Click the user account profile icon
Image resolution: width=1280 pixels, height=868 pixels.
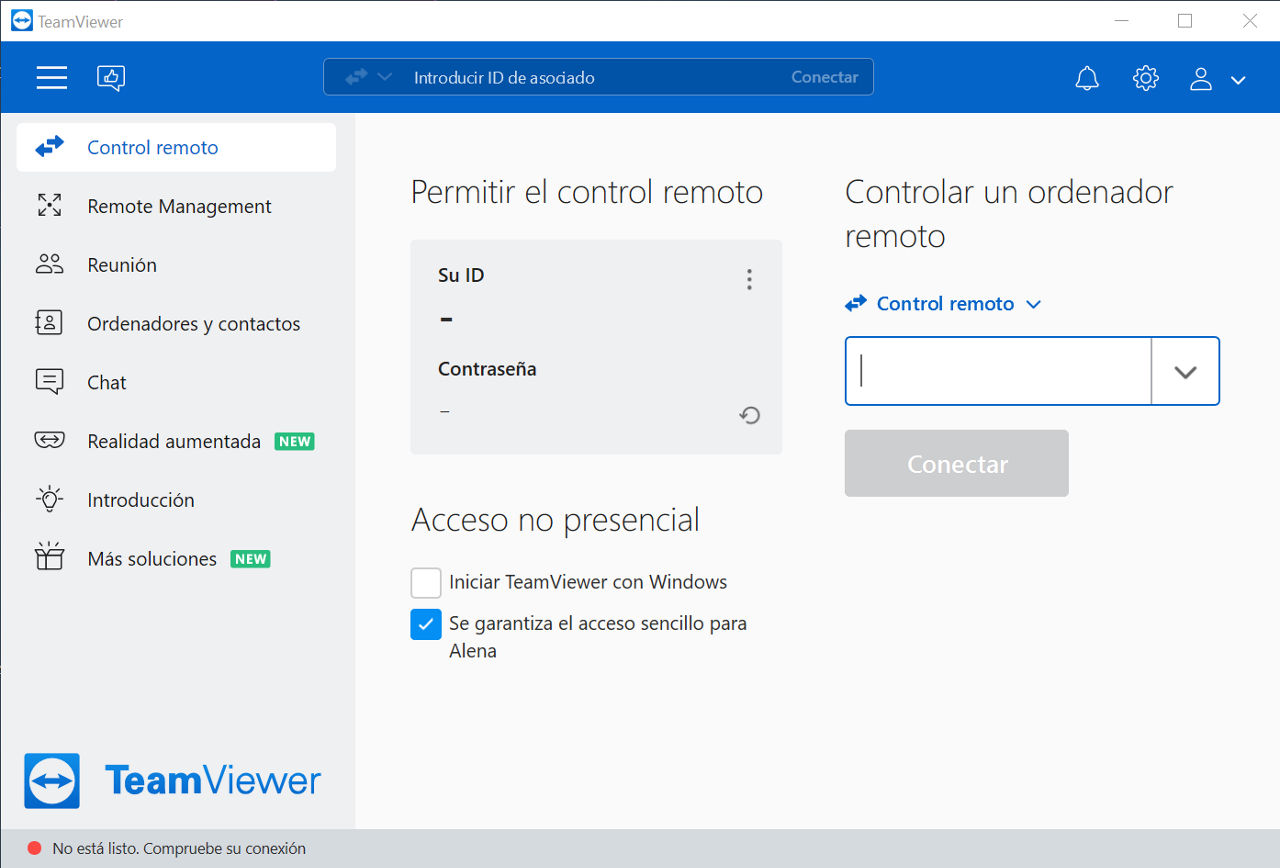click(1201, 79)
